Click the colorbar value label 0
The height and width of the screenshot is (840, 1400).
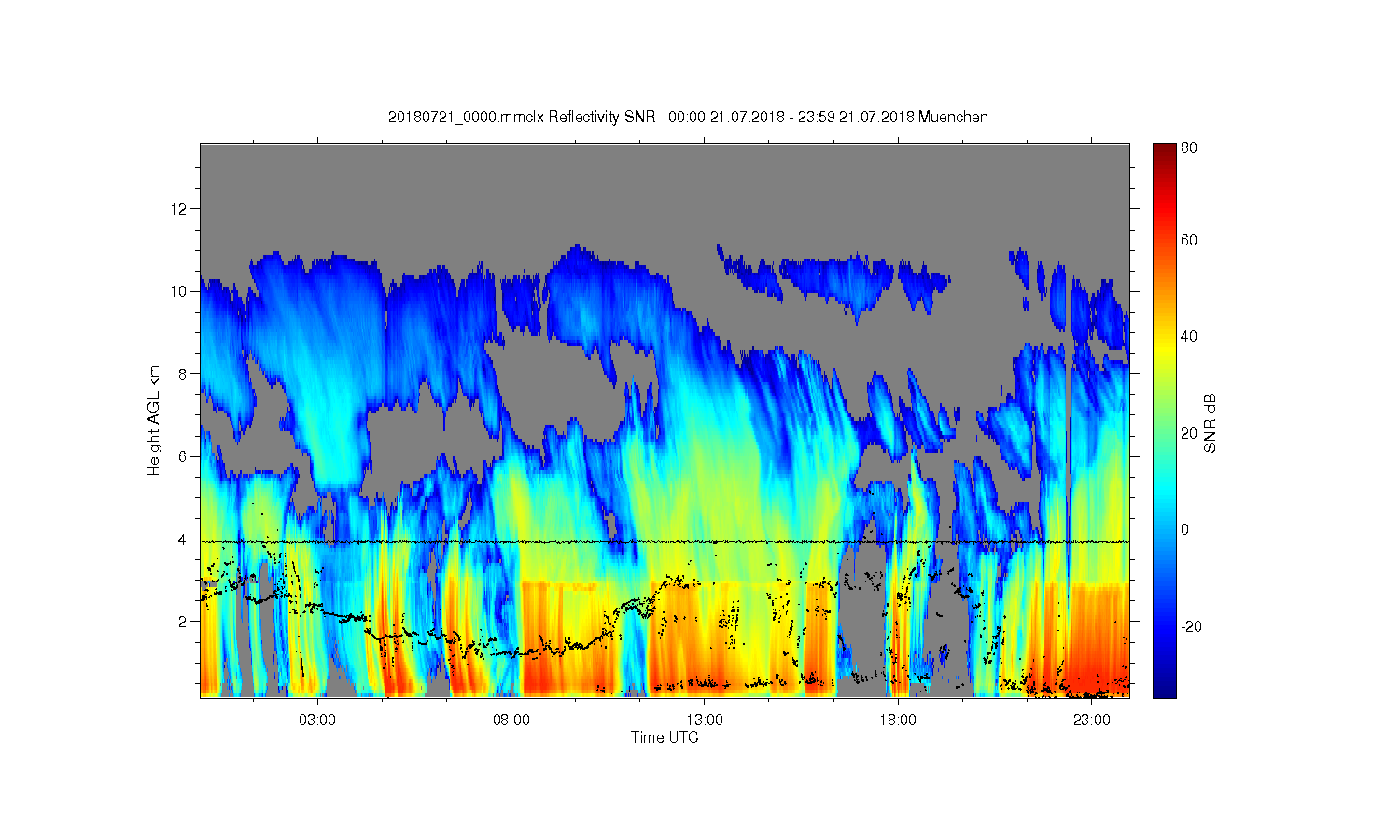pos(1185,530)
